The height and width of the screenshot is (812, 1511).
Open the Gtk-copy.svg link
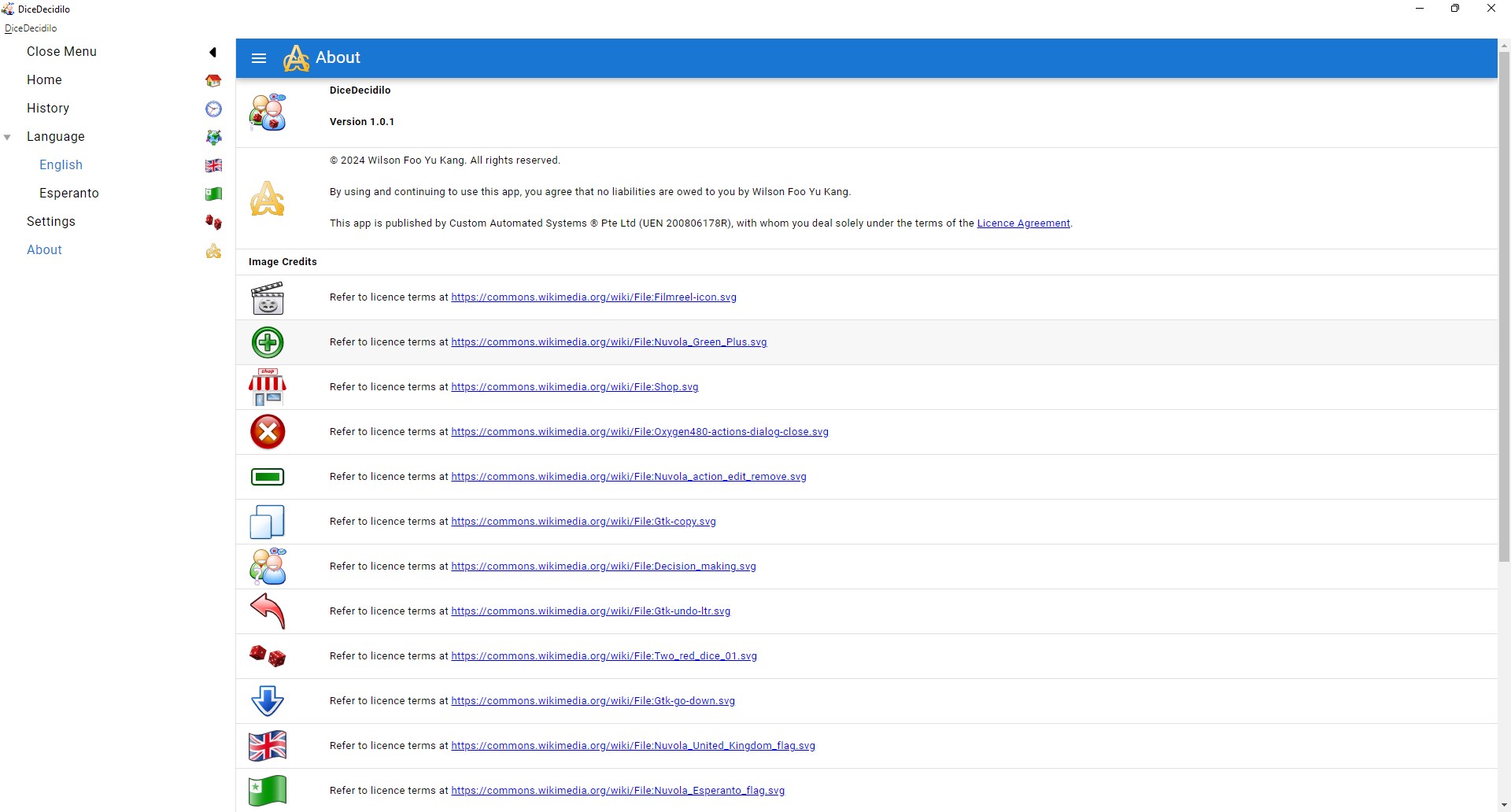(x=583, y=522)
